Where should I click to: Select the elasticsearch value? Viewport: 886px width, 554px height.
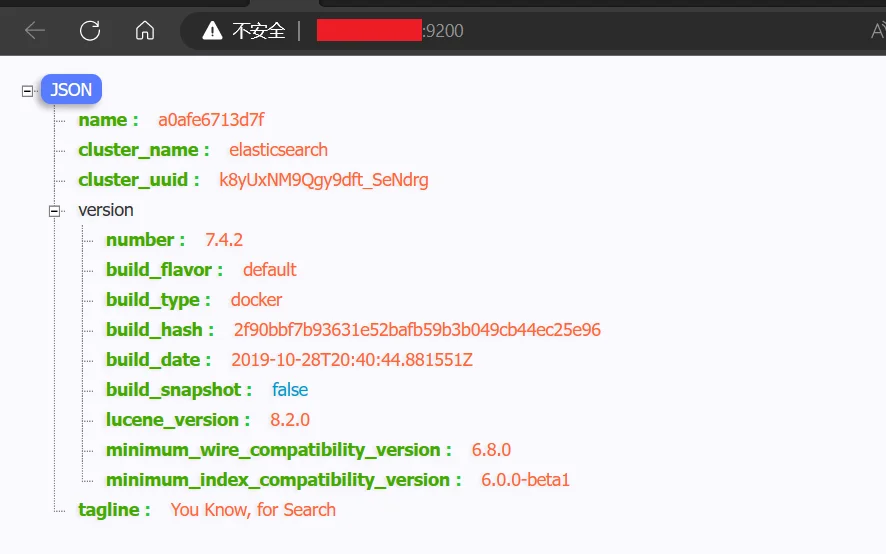point(279,150)
